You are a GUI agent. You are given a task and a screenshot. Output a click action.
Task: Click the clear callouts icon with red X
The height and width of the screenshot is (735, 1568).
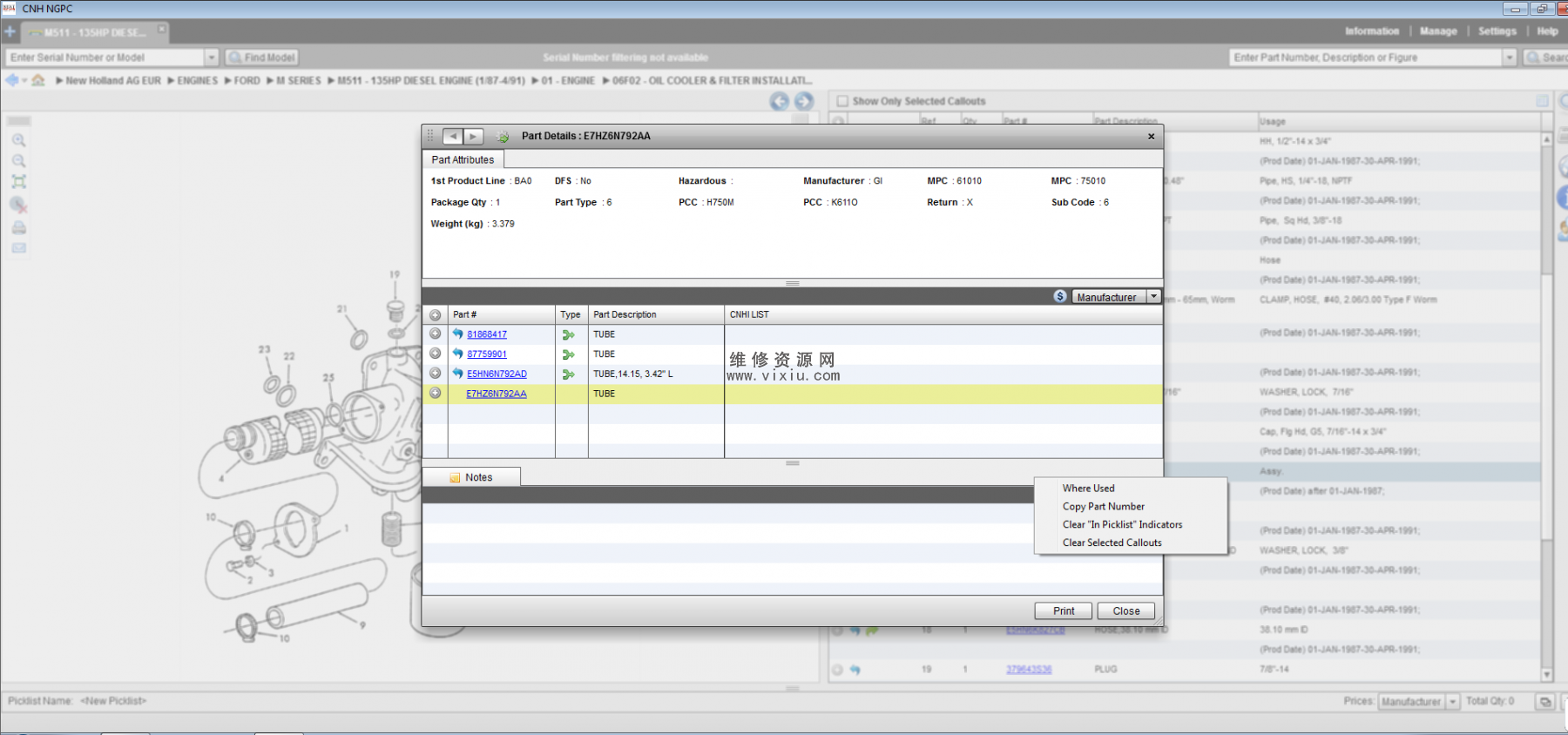(18, 206)
